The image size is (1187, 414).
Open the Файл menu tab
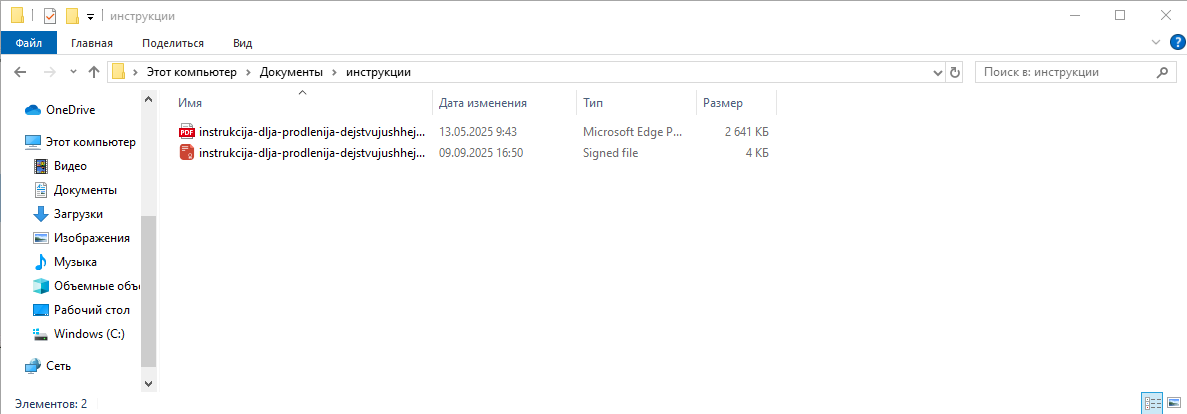click(28, 43)
